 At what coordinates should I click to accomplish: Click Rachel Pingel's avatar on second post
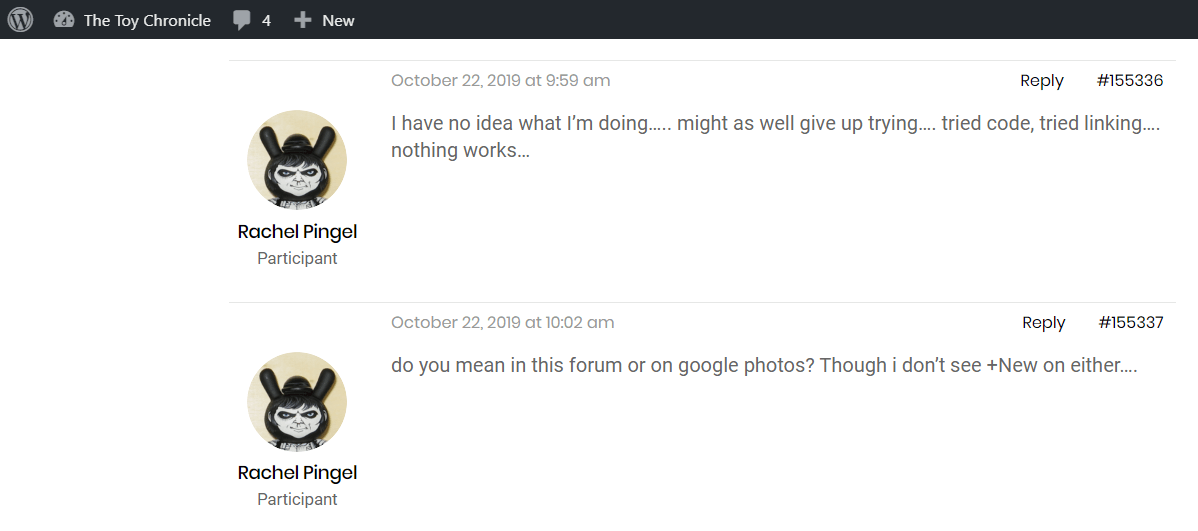click(297, 402)
